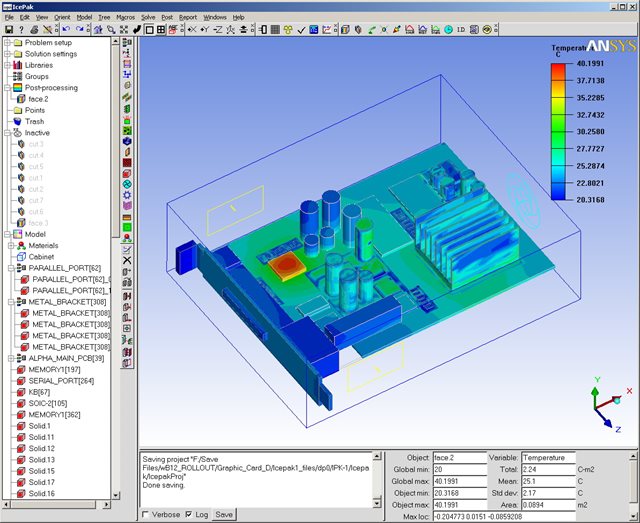Screen dimensions: 640x523
Task: Open the Report menu
Action: [188, 17]
